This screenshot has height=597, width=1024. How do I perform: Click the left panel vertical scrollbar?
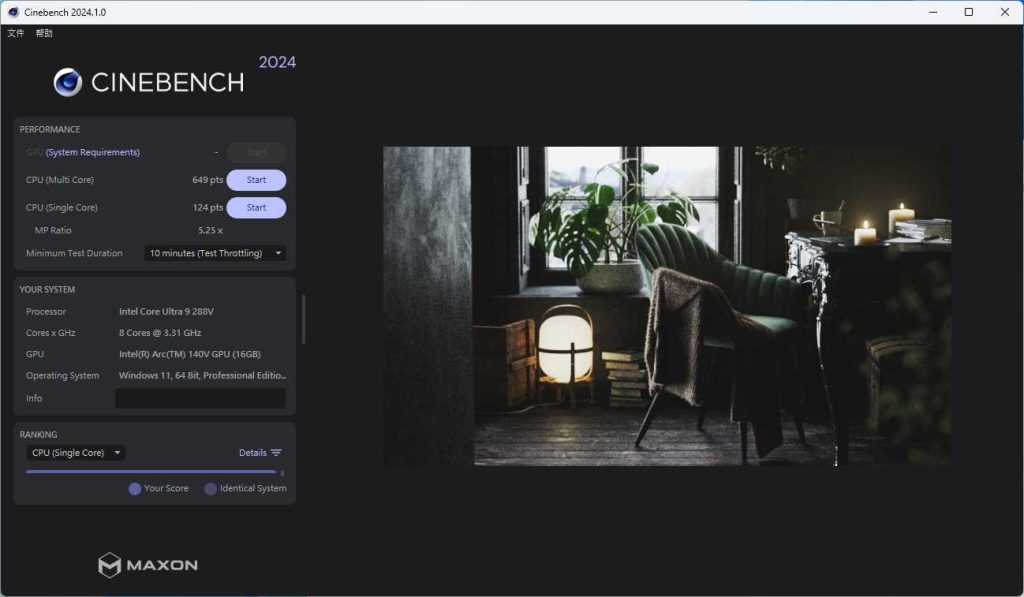(x=303, y=319)
